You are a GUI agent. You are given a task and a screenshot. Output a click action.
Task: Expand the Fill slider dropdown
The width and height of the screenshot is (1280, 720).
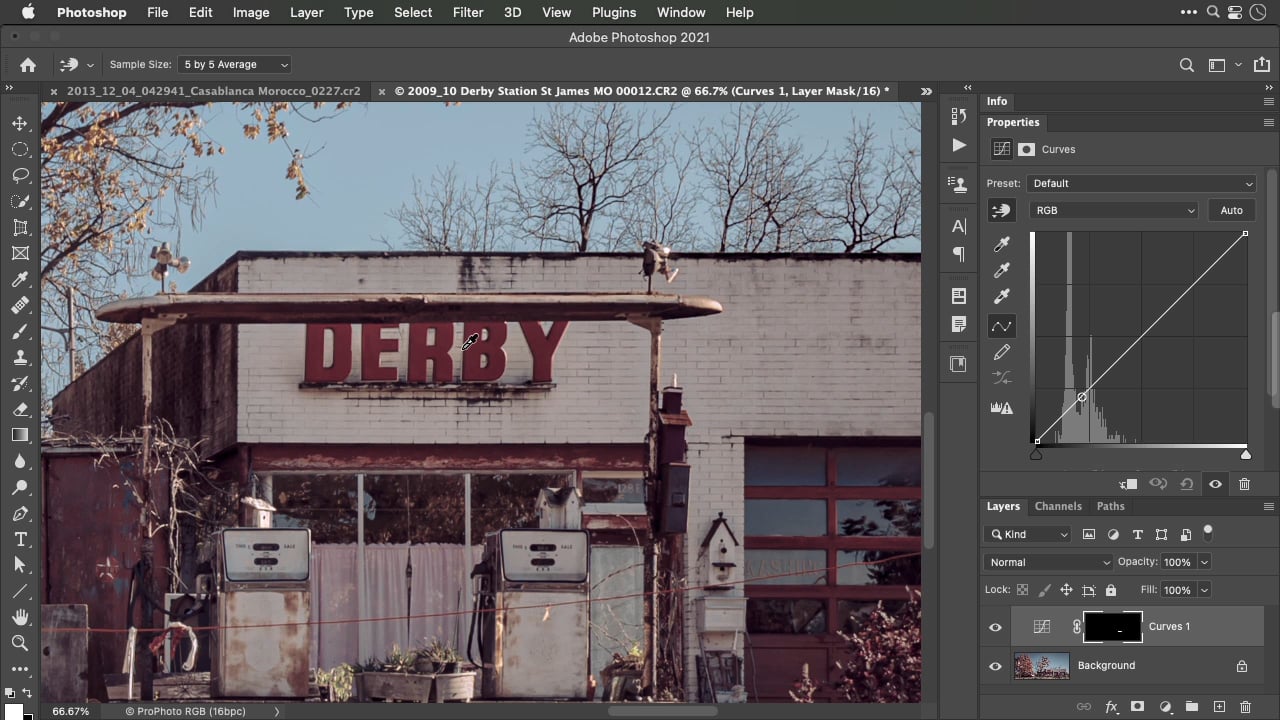point(1204,590)
